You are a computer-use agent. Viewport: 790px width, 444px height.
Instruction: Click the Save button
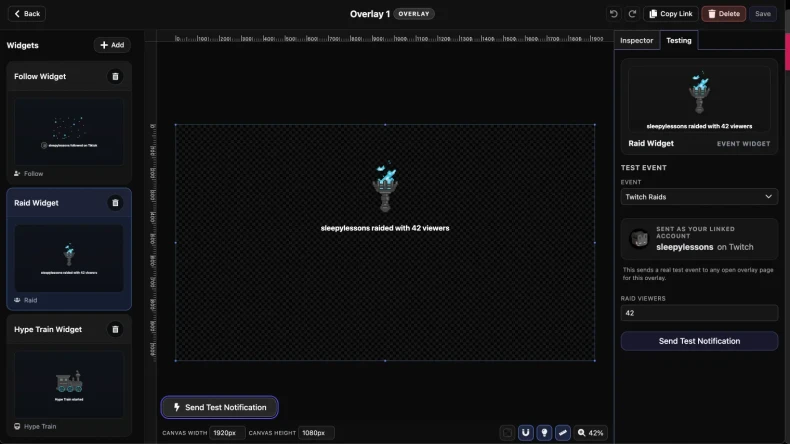763,14
